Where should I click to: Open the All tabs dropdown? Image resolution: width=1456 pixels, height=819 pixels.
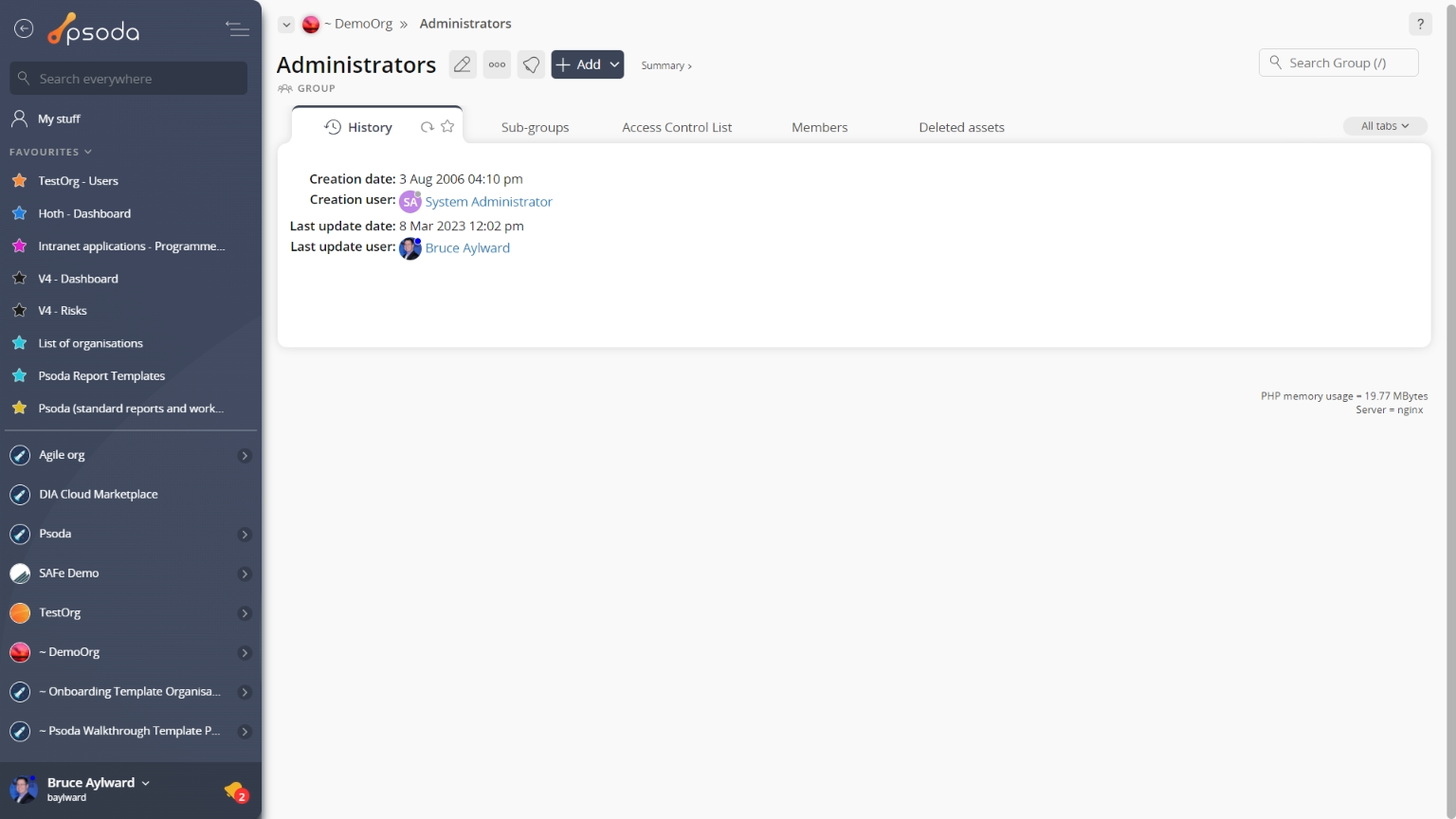coord(1385,126)
